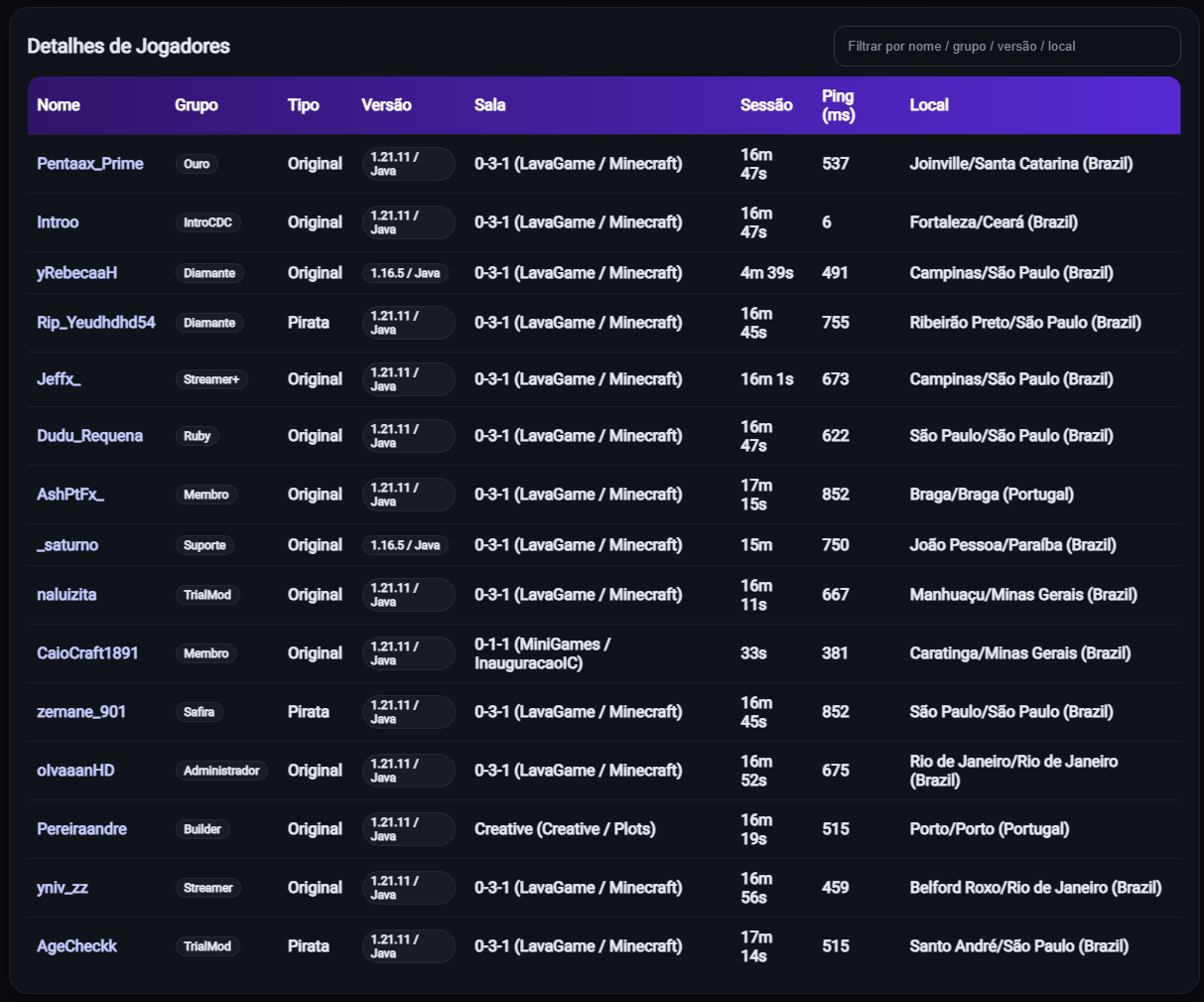Click the 1.16.5 / Java badge for yRebecaaH
This screenshot has height=1002, width=1204.
pyautogui.click(x=405, y=273)
